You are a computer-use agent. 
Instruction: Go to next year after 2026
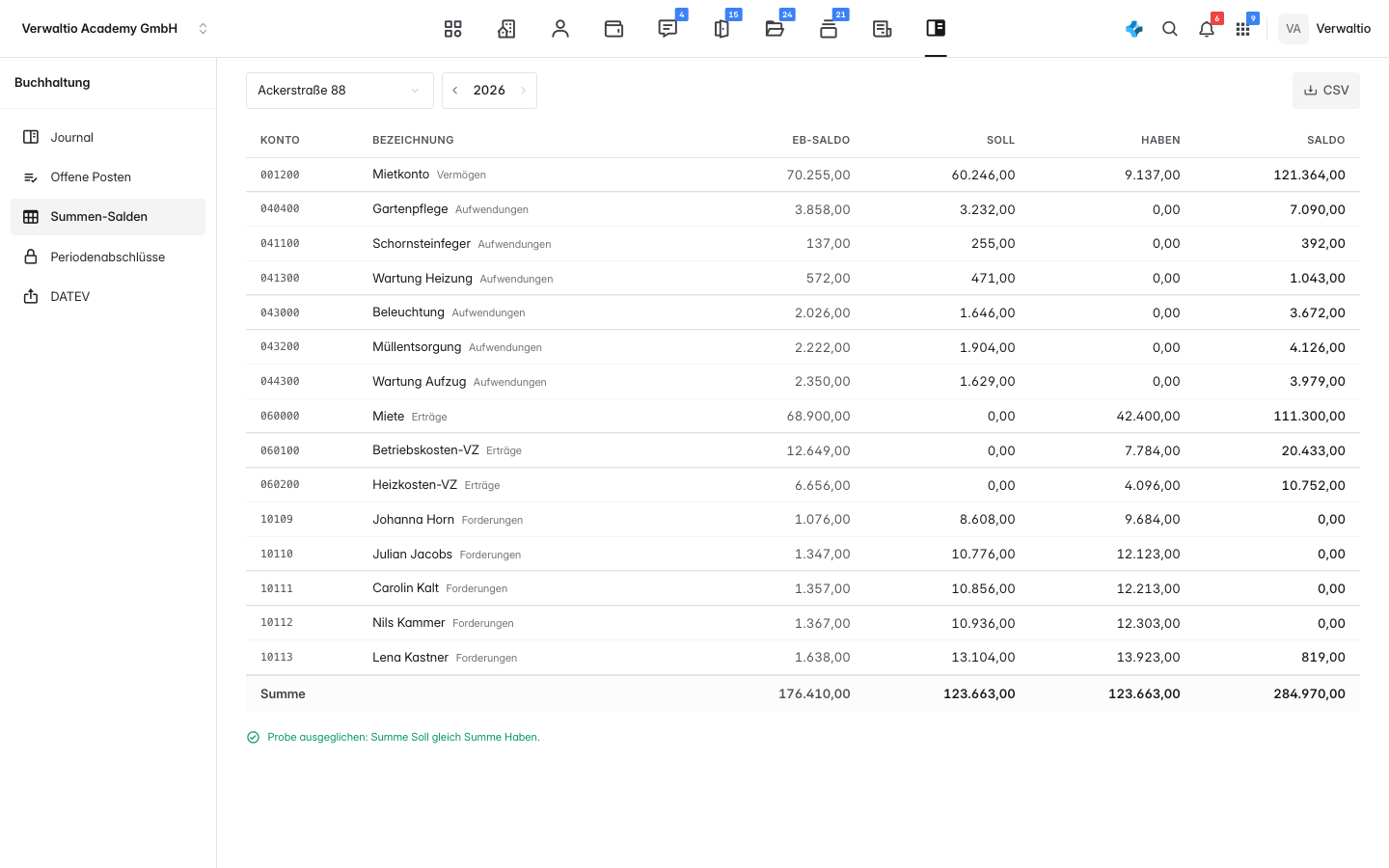523,91
